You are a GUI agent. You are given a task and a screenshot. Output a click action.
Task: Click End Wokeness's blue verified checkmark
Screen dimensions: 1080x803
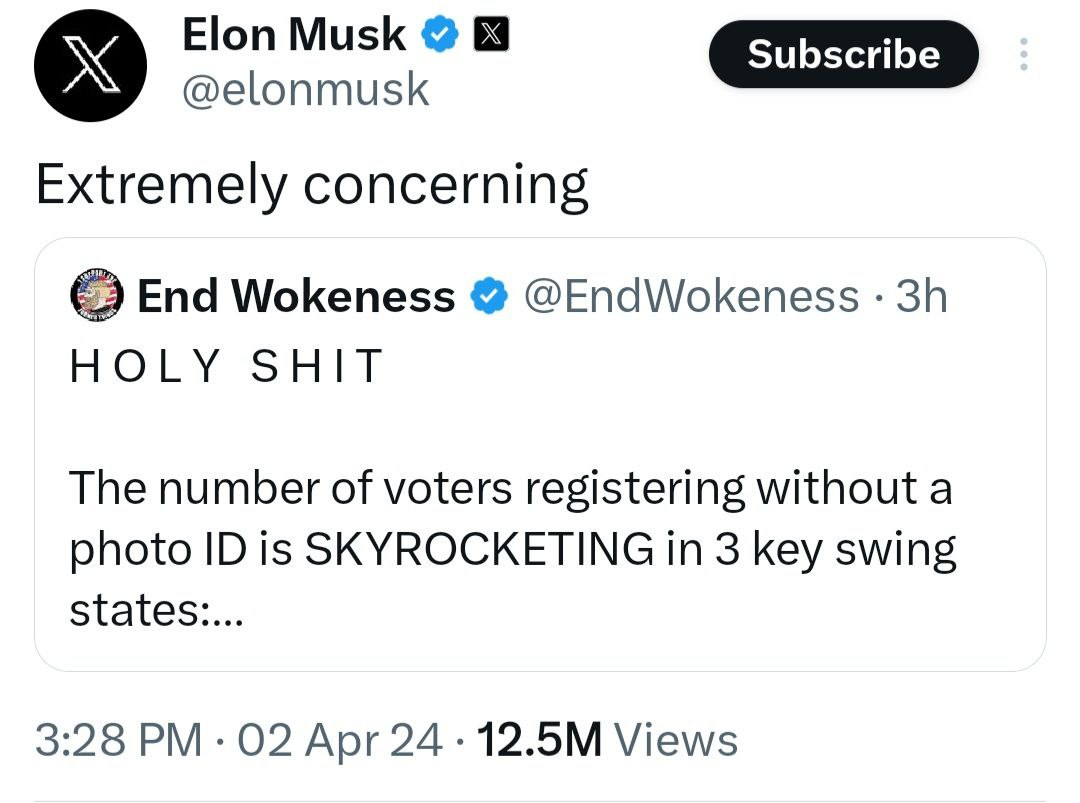(486, 296)
